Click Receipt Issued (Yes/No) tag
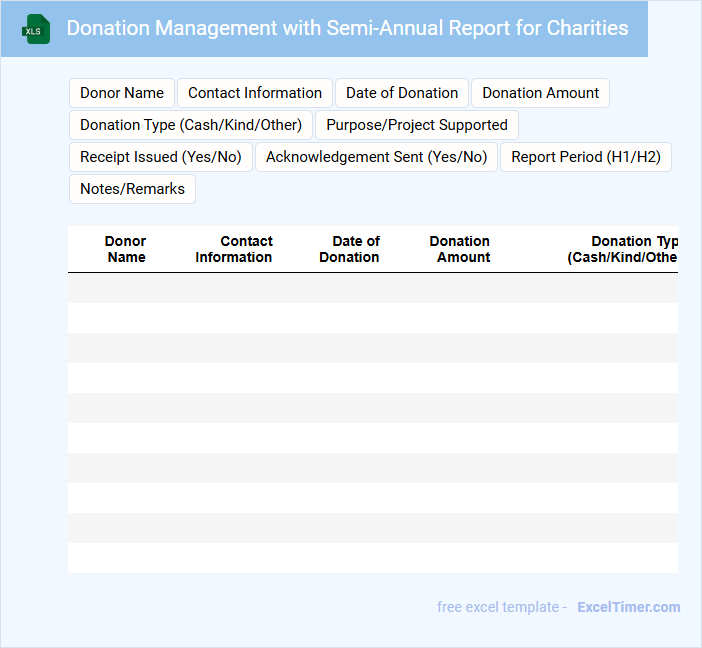The width and height of the screenshot is (702, 648). [x=161, y=157]
